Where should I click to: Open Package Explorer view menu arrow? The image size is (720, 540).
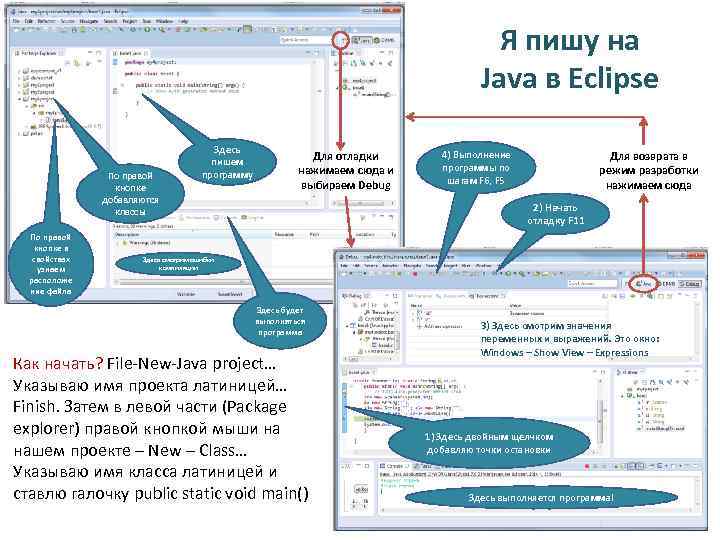coord(99,62)
